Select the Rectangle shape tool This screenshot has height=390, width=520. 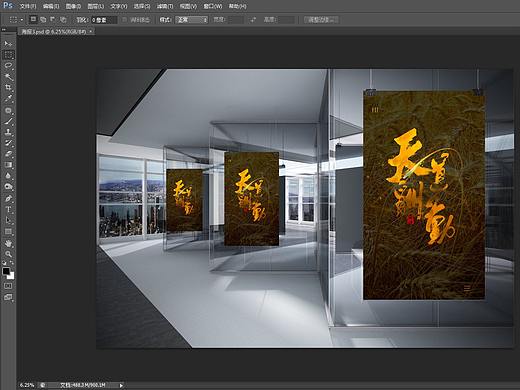point(8,232)
